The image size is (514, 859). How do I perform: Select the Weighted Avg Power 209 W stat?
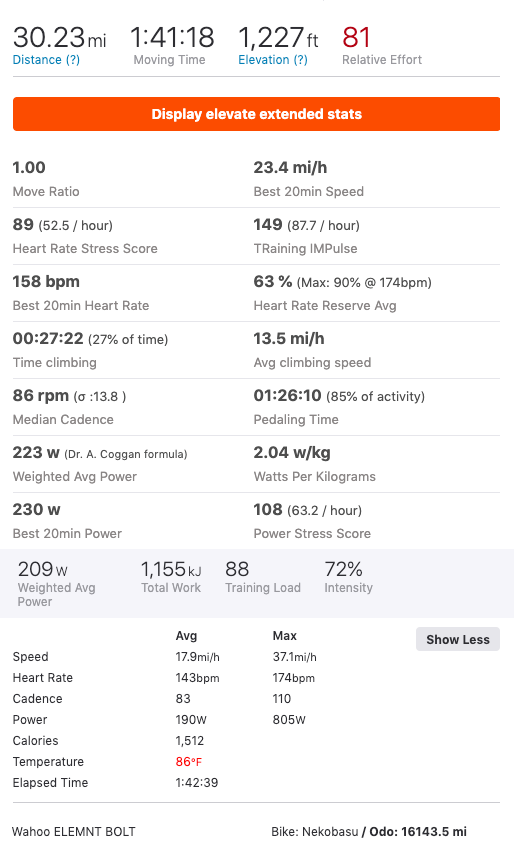(x=56, y=584)
